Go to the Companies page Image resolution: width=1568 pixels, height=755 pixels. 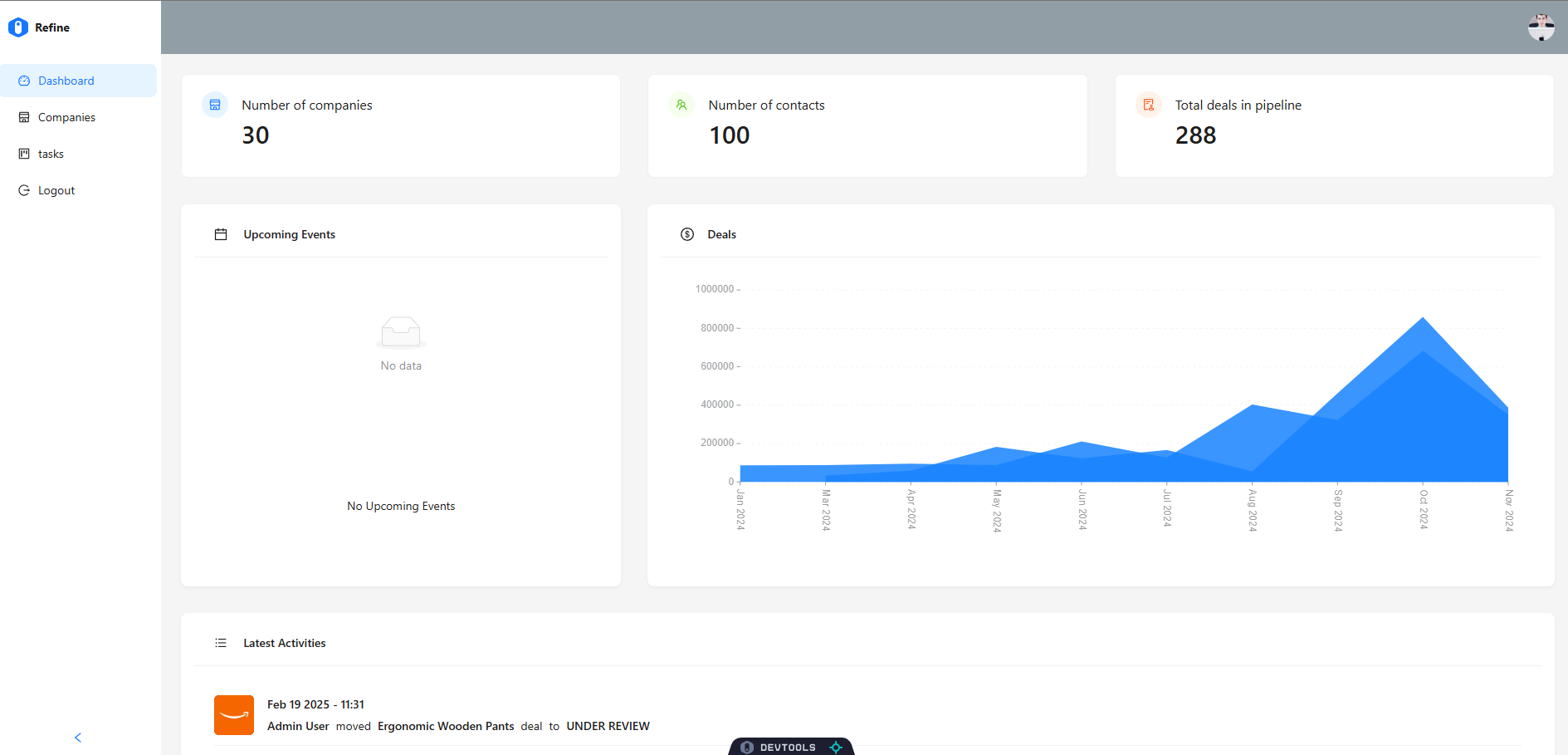click(66, 117)
